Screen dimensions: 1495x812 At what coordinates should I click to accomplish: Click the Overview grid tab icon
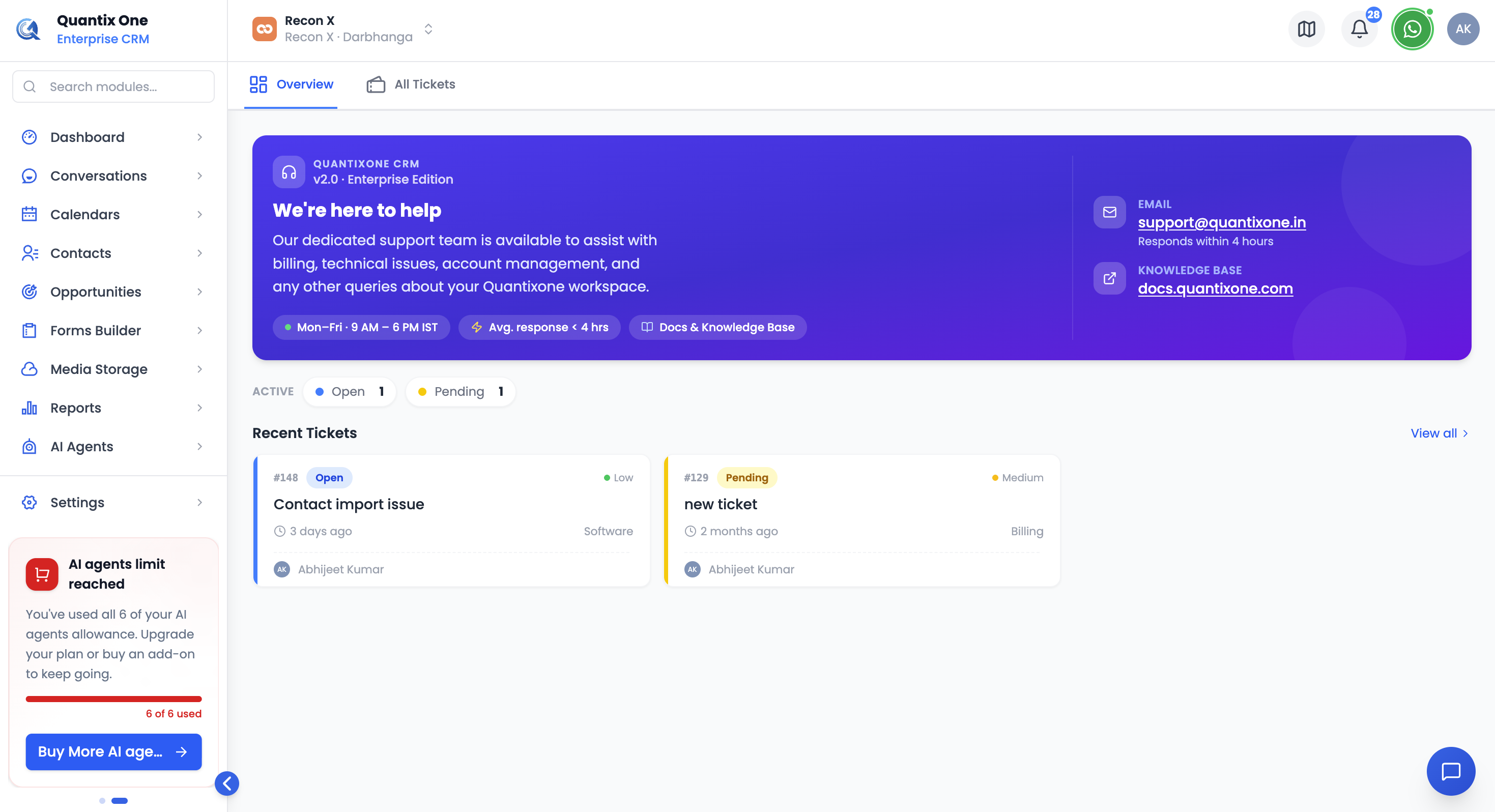tap(258, 84)
